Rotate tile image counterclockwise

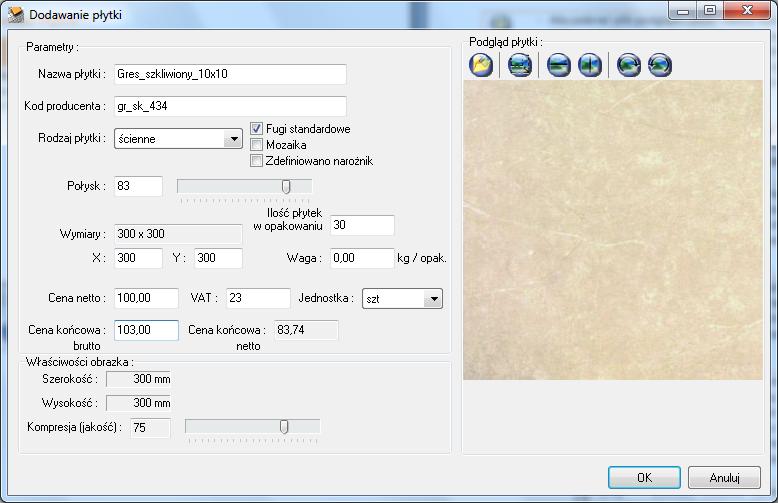tap(660, 65)
